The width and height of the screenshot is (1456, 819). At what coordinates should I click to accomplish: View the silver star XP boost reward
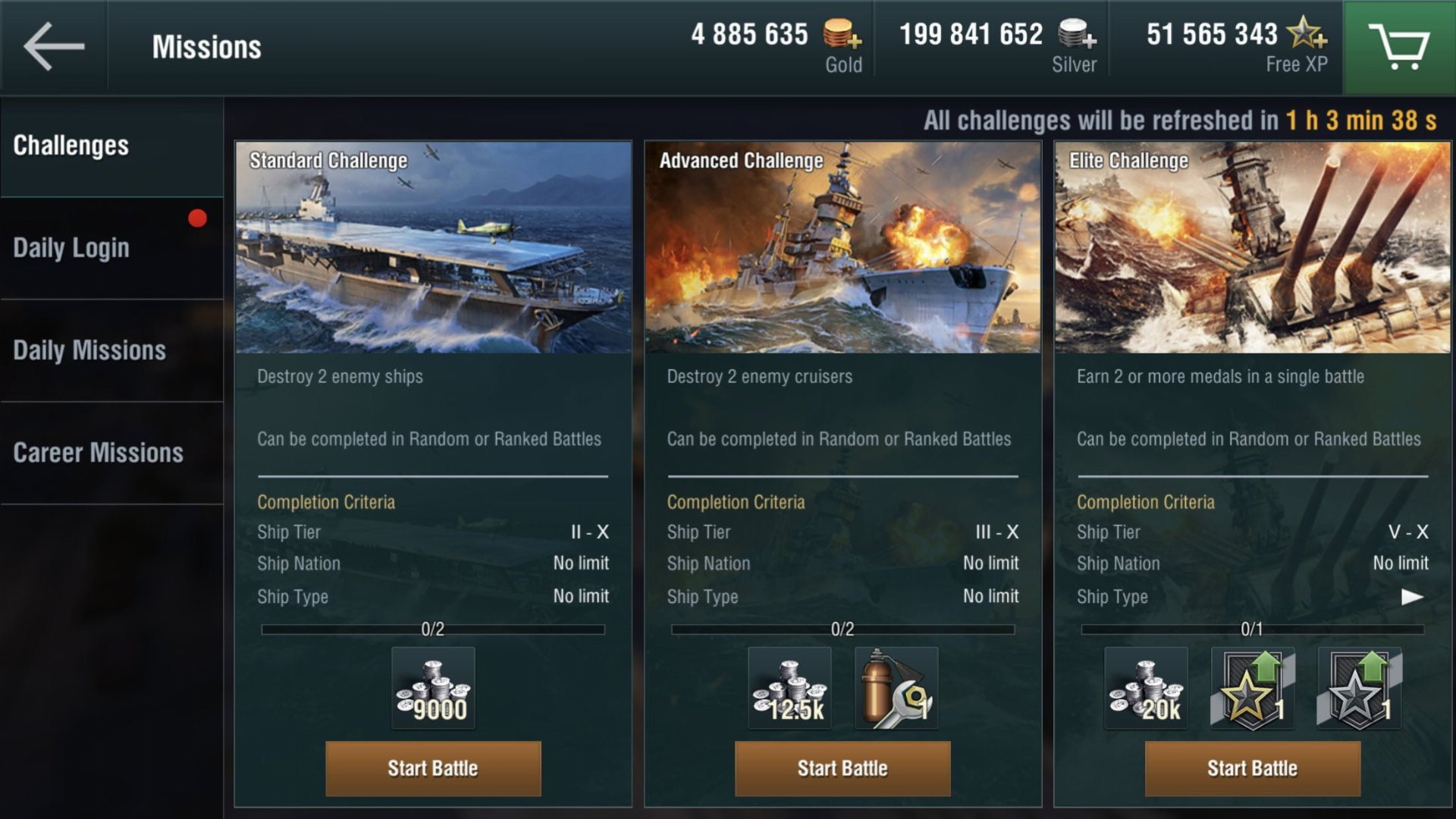pos(1360,688)
